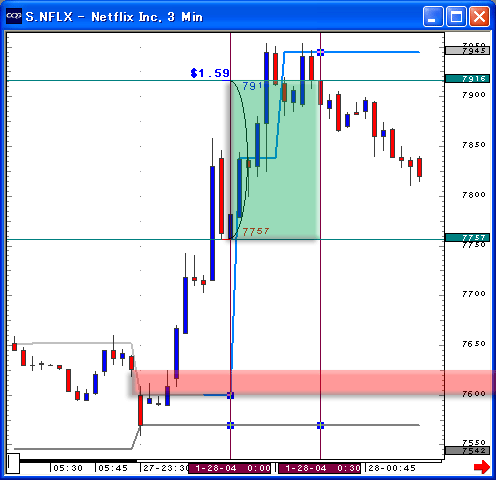
Task: Click the 1-28-04 0:00 time marker
Action: coord(230,468)
